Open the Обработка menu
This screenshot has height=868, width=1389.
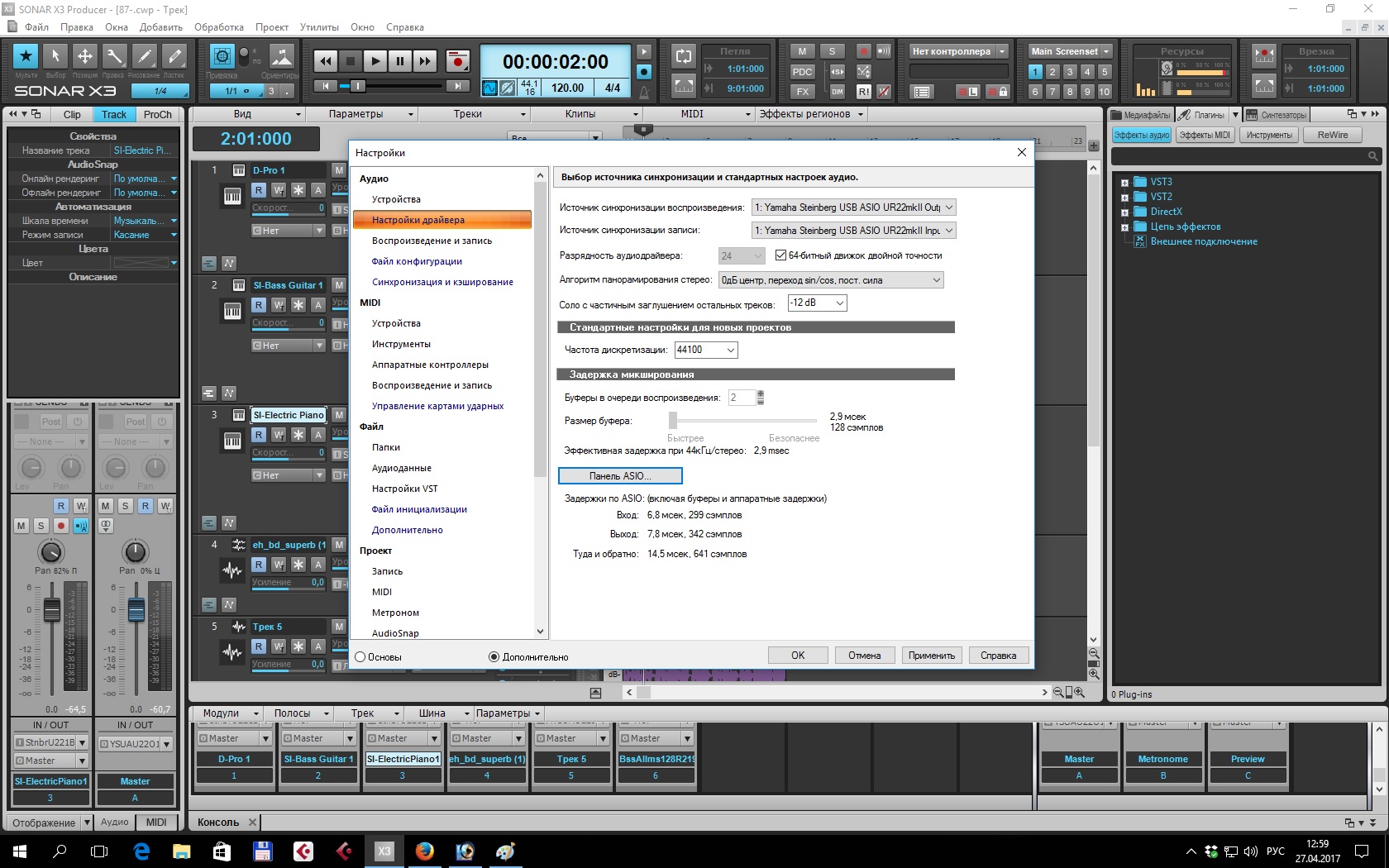click(219, 27)
